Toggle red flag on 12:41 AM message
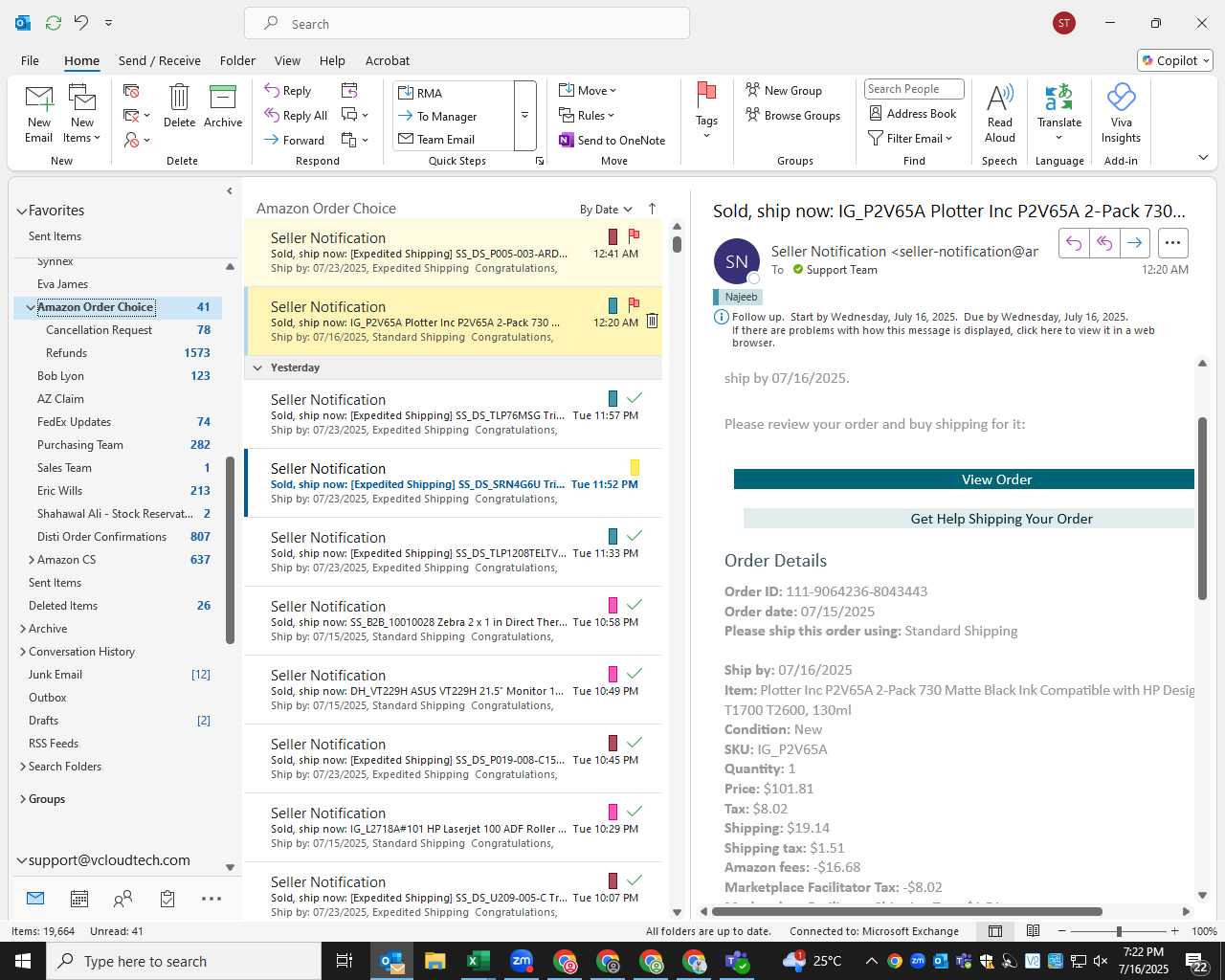This screenshot has width=1225, height=980. [x=634, y=234]
